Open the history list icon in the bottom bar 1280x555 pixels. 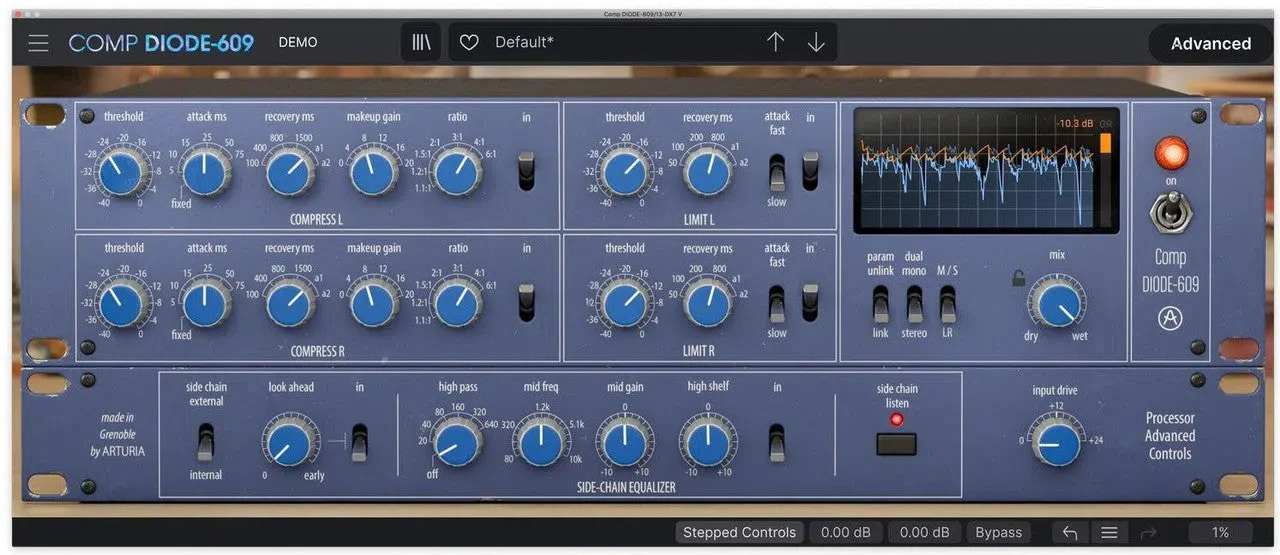point(1108,533)
